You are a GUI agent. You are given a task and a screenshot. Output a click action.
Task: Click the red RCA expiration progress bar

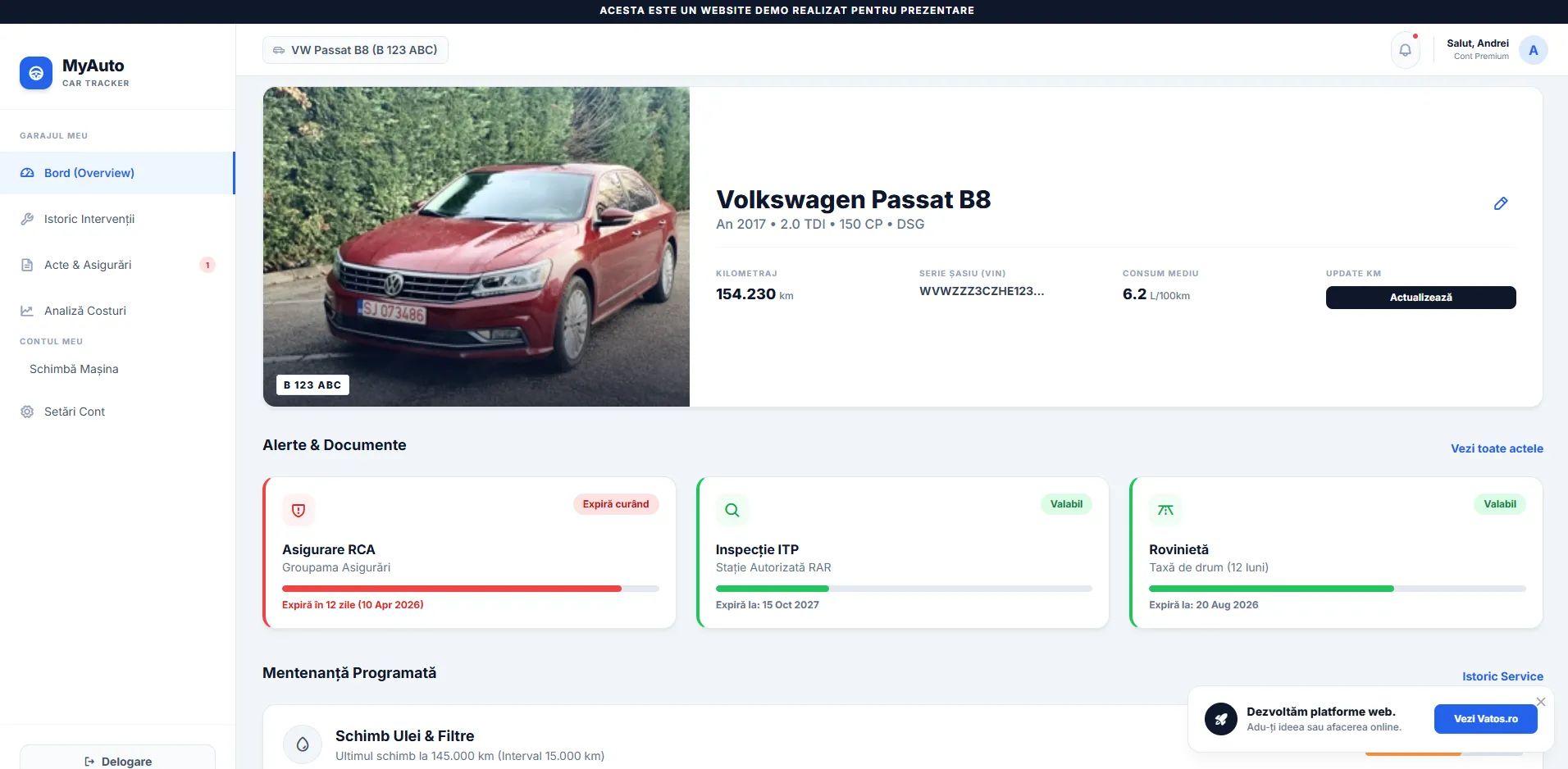452,589
